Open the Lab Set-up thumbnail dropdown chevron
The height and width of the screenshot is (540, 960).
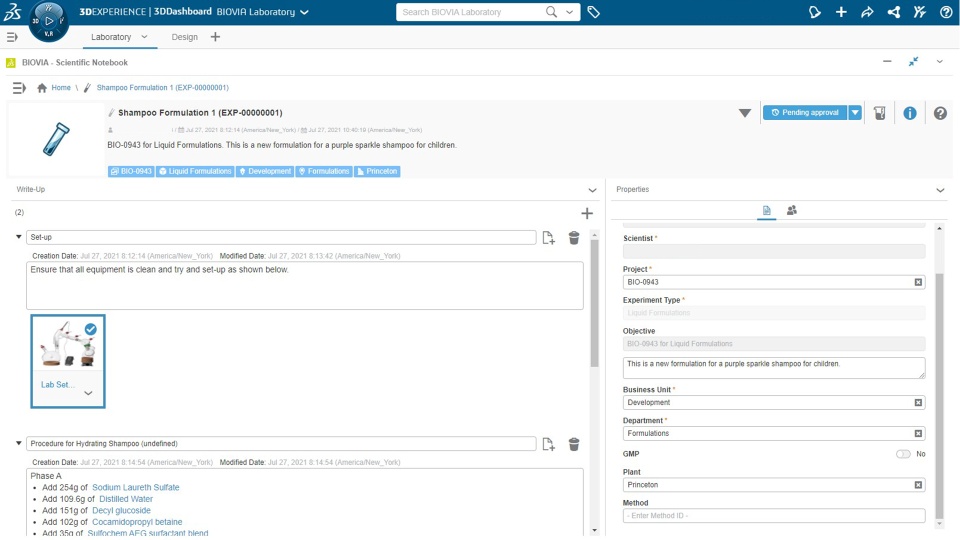(x=88, y=393)
